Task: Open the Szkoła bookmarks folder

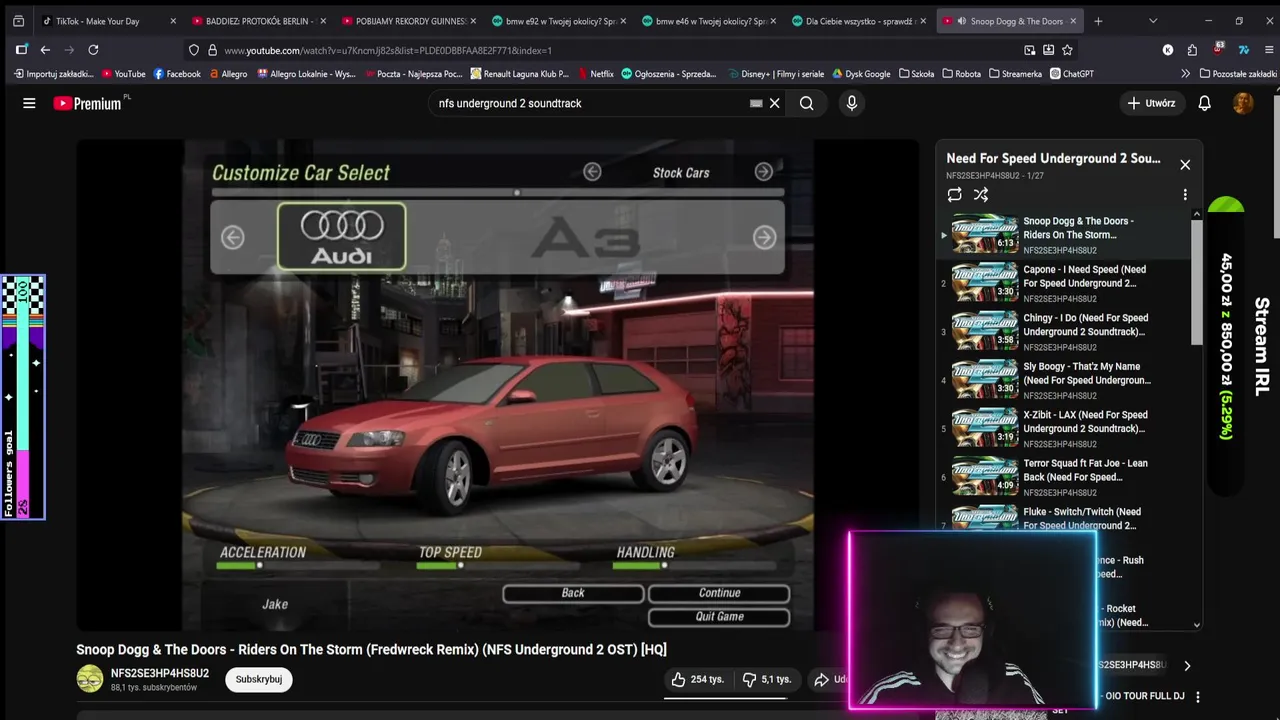Action: coord(917,74)
